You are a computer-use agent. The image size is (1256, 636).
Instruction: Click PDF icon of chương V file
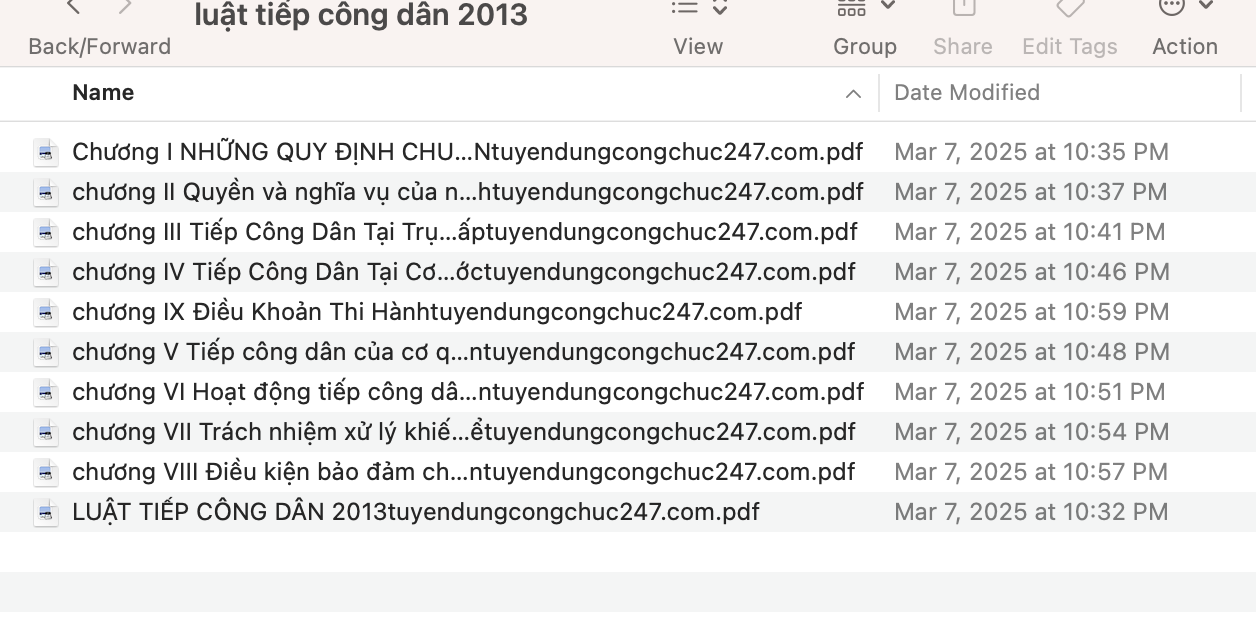46,352
